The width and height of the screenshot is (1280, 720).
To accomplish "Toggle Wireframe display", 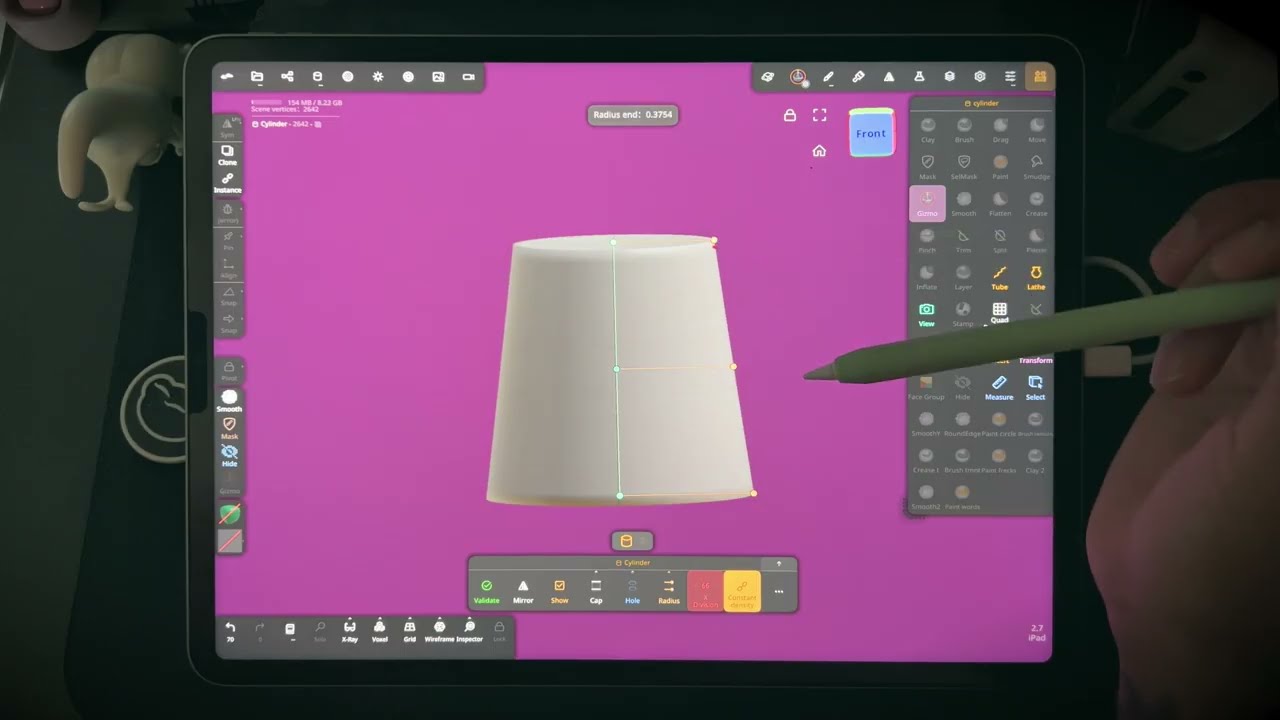I will point(439,631).
